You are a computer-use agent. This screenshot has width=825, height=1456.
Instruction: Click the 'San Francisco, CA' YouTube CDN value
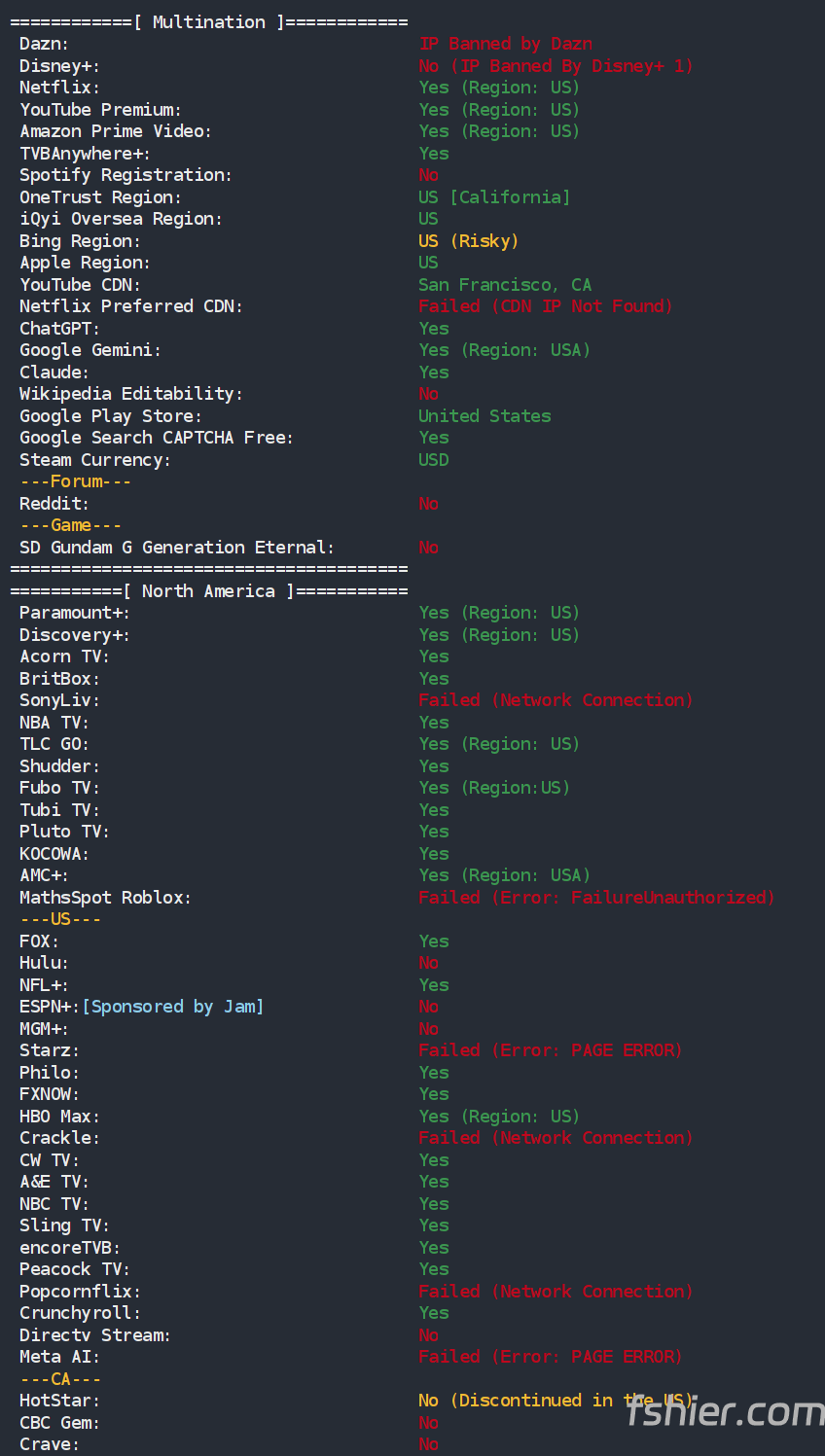(504, 285)
